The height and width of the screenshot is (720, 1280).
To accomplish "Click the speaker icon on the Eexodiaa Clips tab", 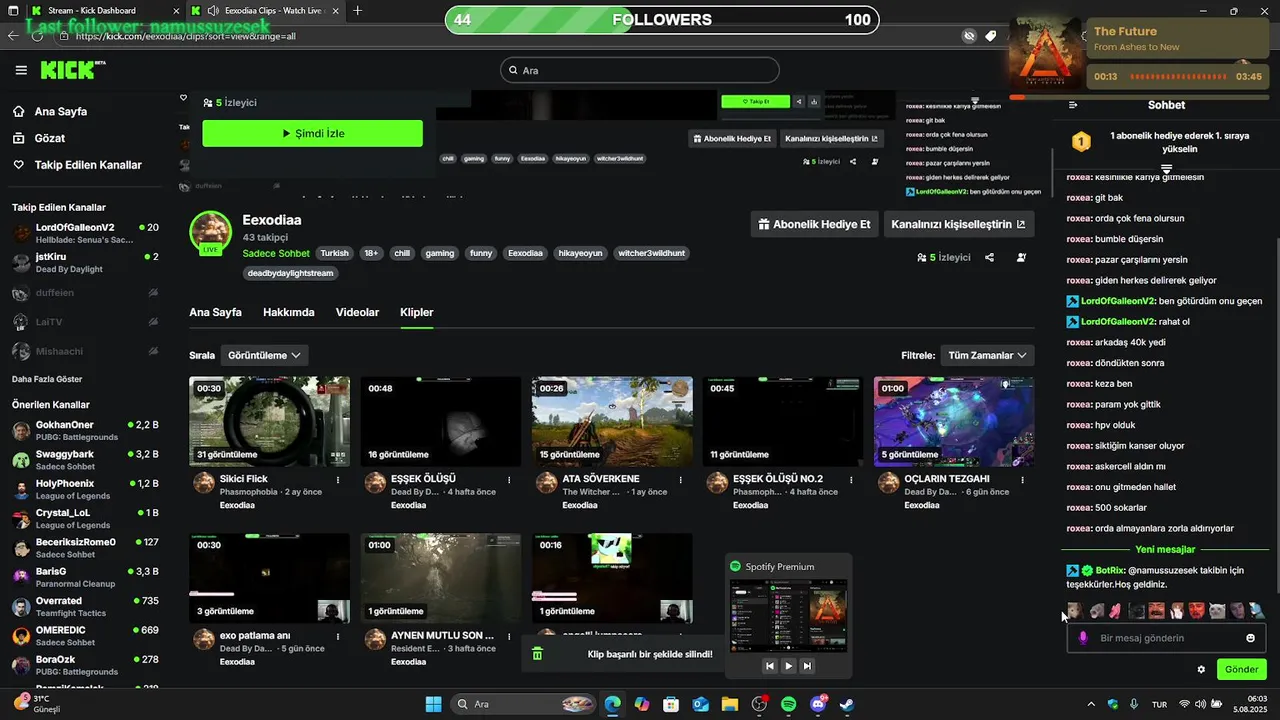I will click(213, 11).
